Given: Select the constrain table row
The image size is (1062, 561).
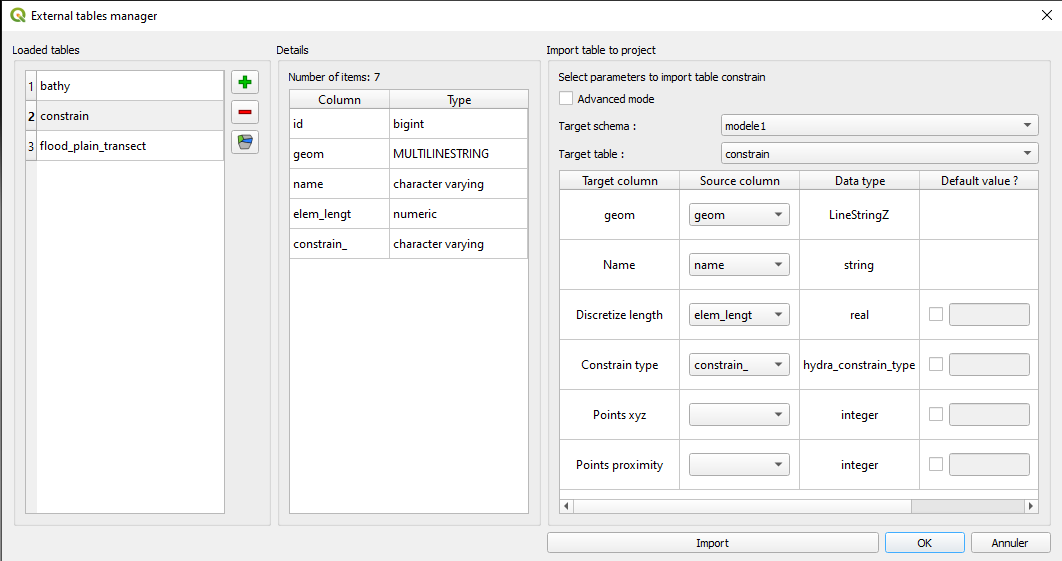Looking at the screenshot, I should tap(131, 116).
